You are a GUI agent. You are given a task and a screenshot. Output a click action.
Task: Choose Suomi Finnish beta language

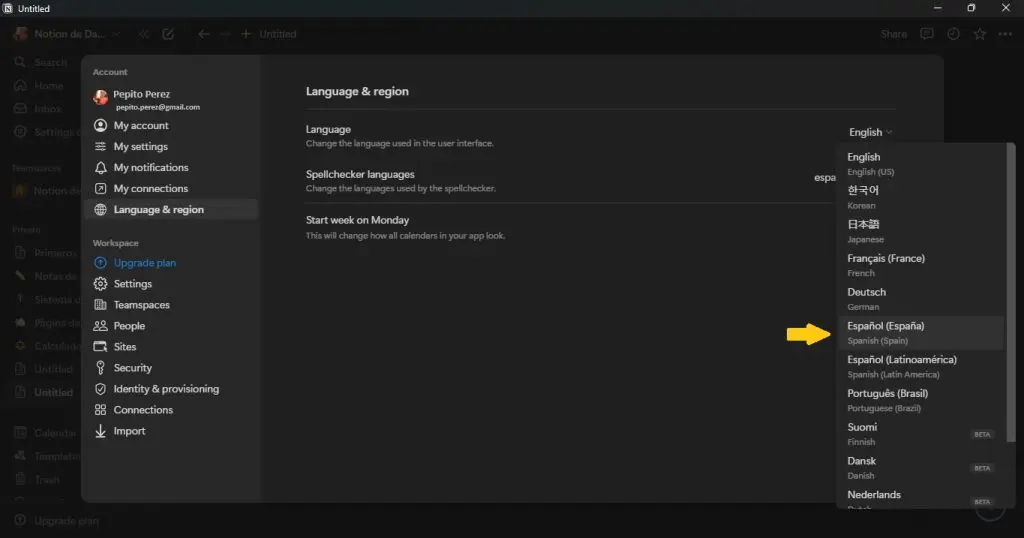click(921, 434)
